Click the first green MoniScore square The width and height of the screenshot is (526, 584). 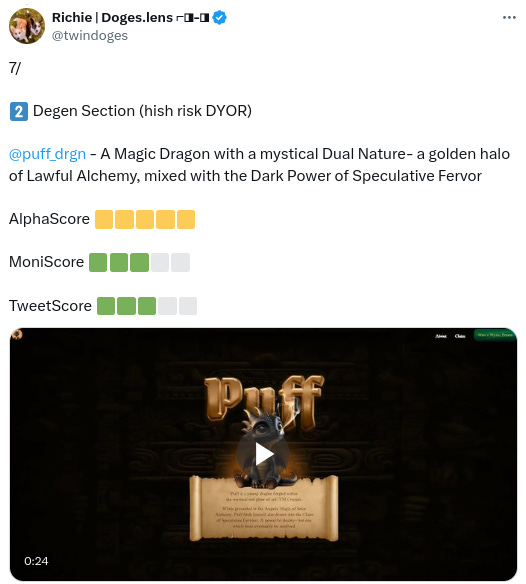[x=98, y=263]
